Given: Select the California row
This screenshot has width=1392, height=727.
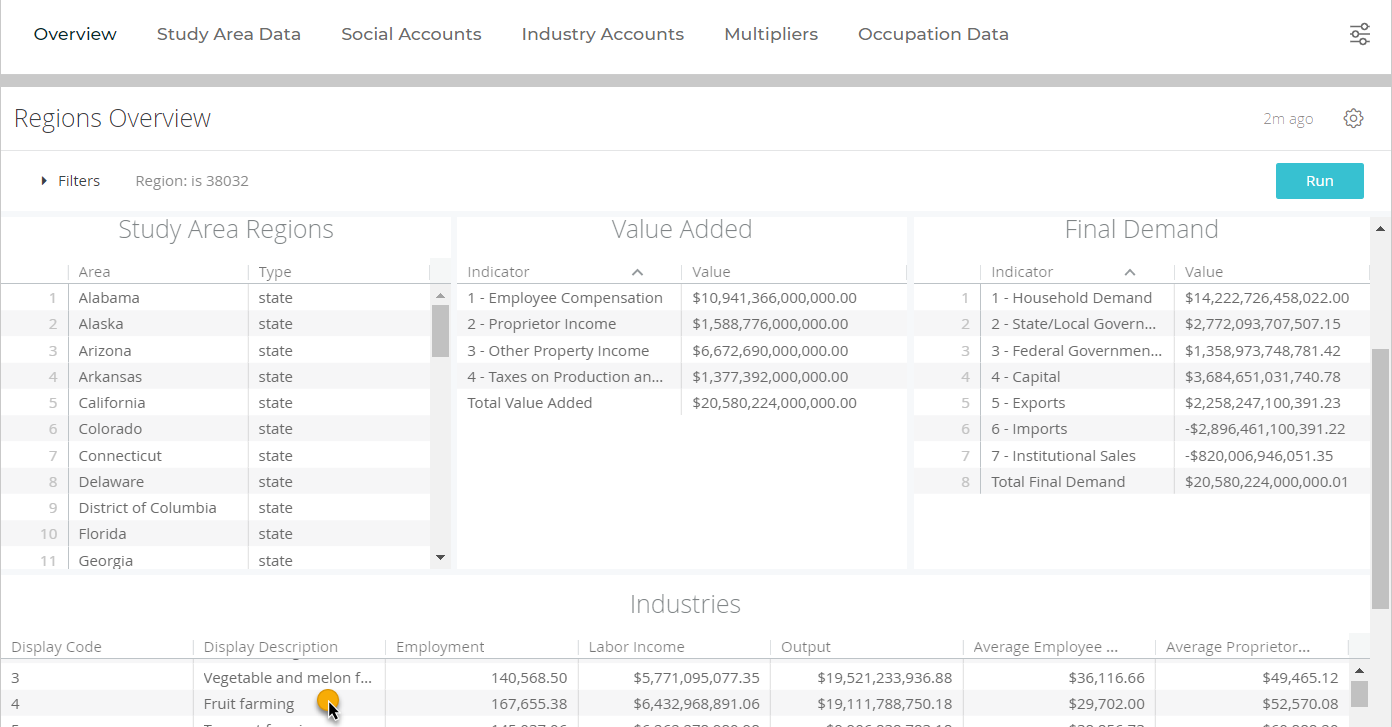Looking at the screenshot, I should [x=215, y=403].
